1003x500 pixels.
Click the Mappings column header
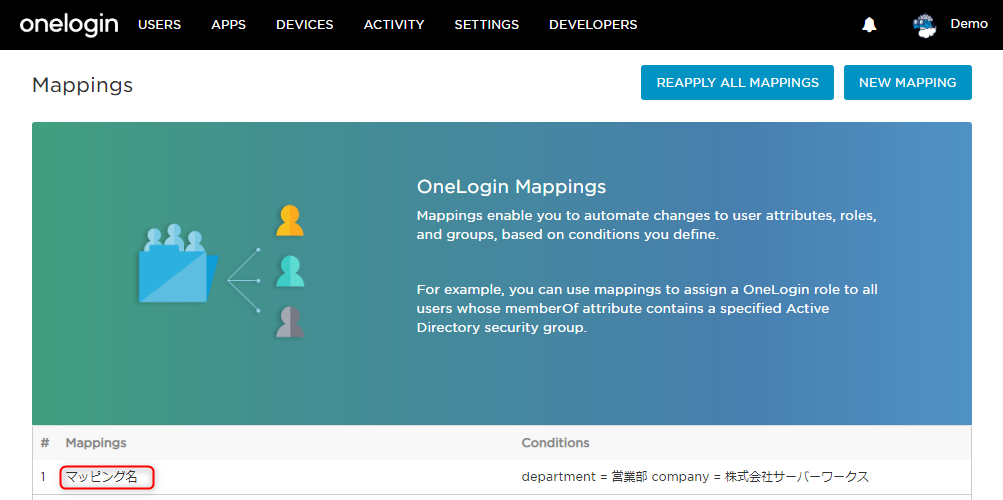point(96,443)
